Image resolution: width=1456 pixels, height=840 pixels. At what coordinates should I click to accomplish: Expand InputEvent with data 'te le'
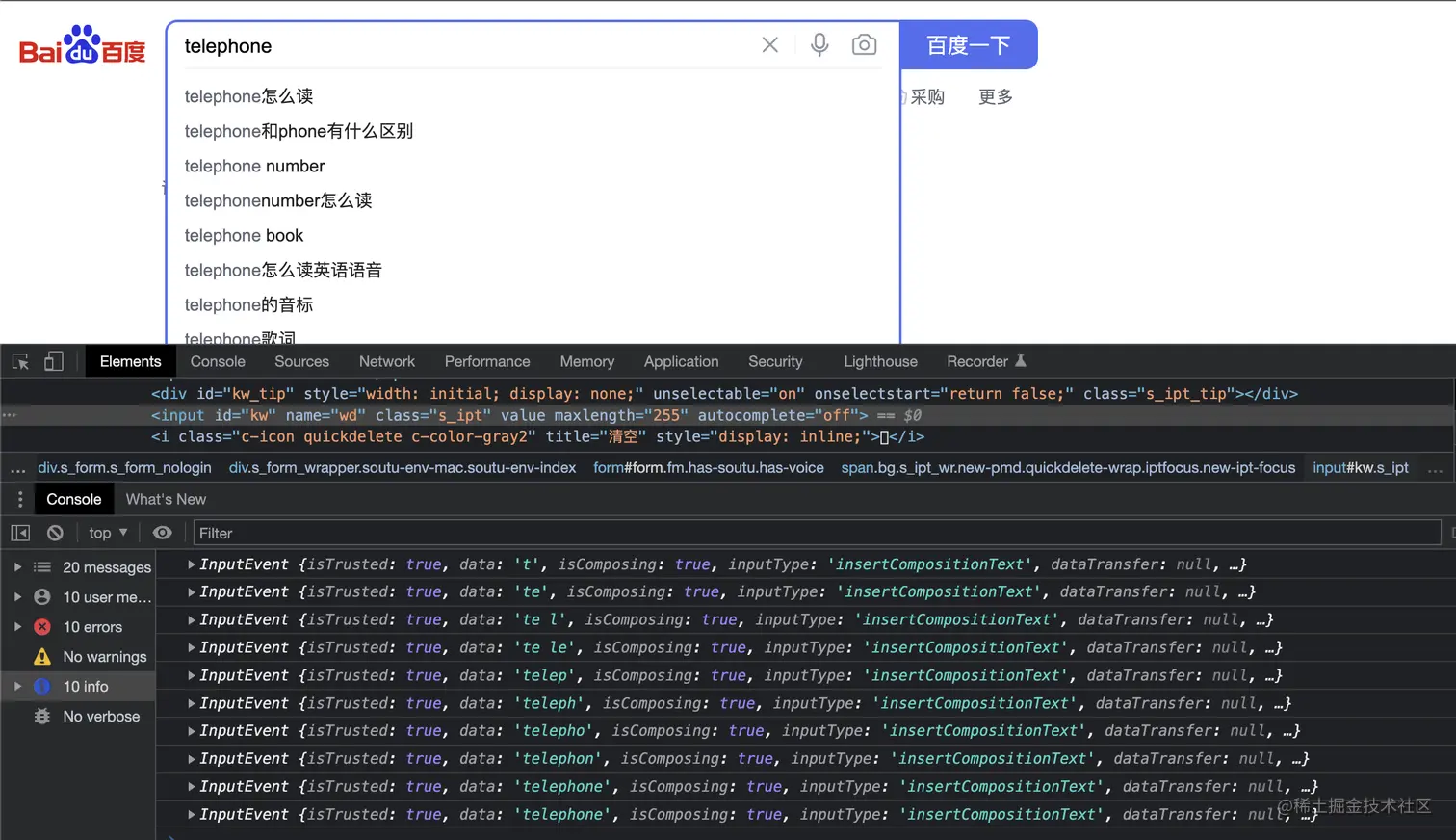(x=192, y=647)
